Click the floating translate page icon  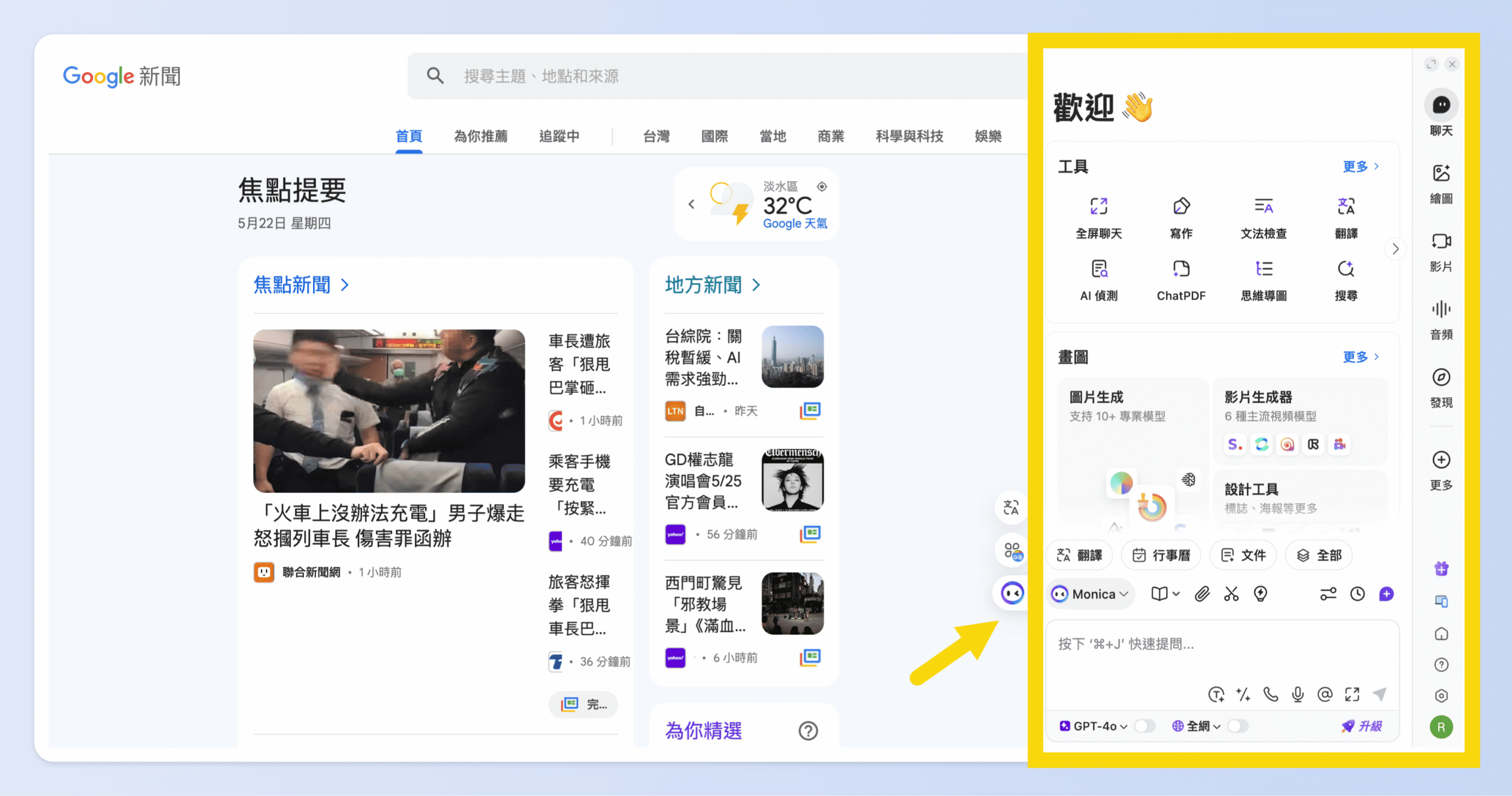pos(1011,507)
